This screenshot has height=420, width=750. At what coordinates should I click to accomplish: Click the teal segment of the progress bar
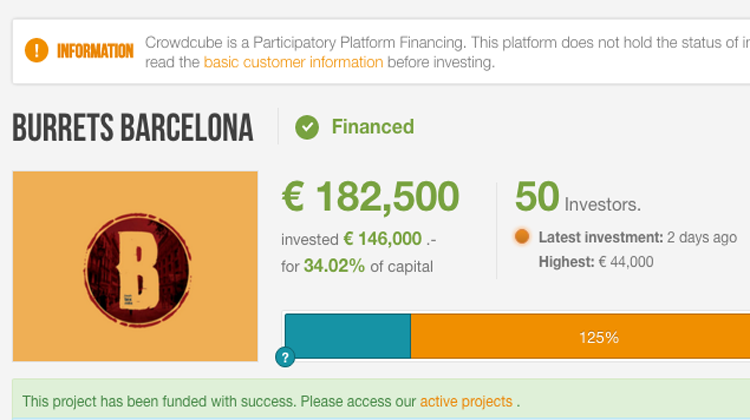347,336
